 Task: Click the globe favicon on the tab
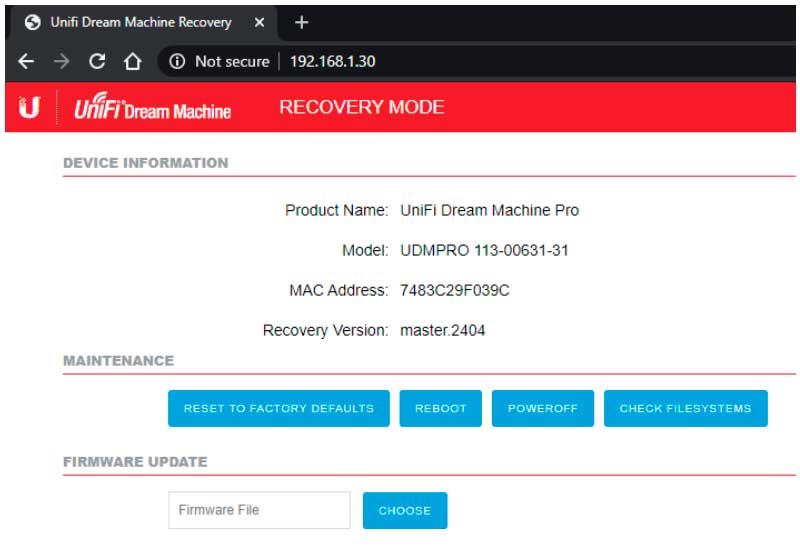[x=33, y=22]
